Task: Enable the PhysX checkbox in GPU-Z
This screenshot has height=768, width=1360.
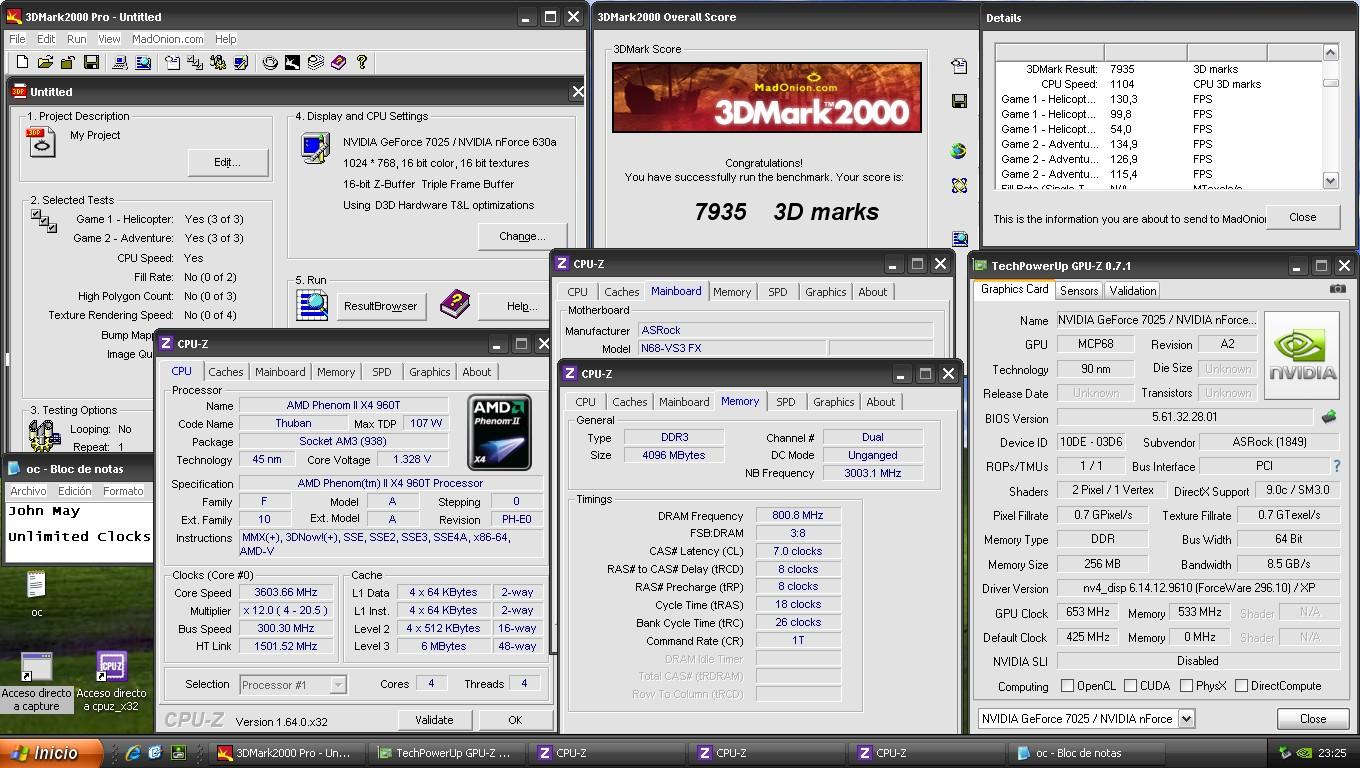Action: click(1186, 686)
